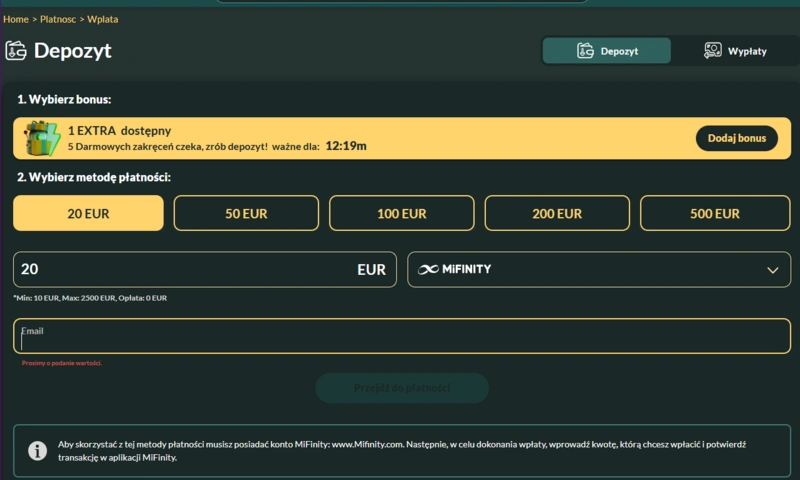Click the Przejdź do płatności button
The width and height of the screenshot is (800, 480).
[x=402, y=388]
